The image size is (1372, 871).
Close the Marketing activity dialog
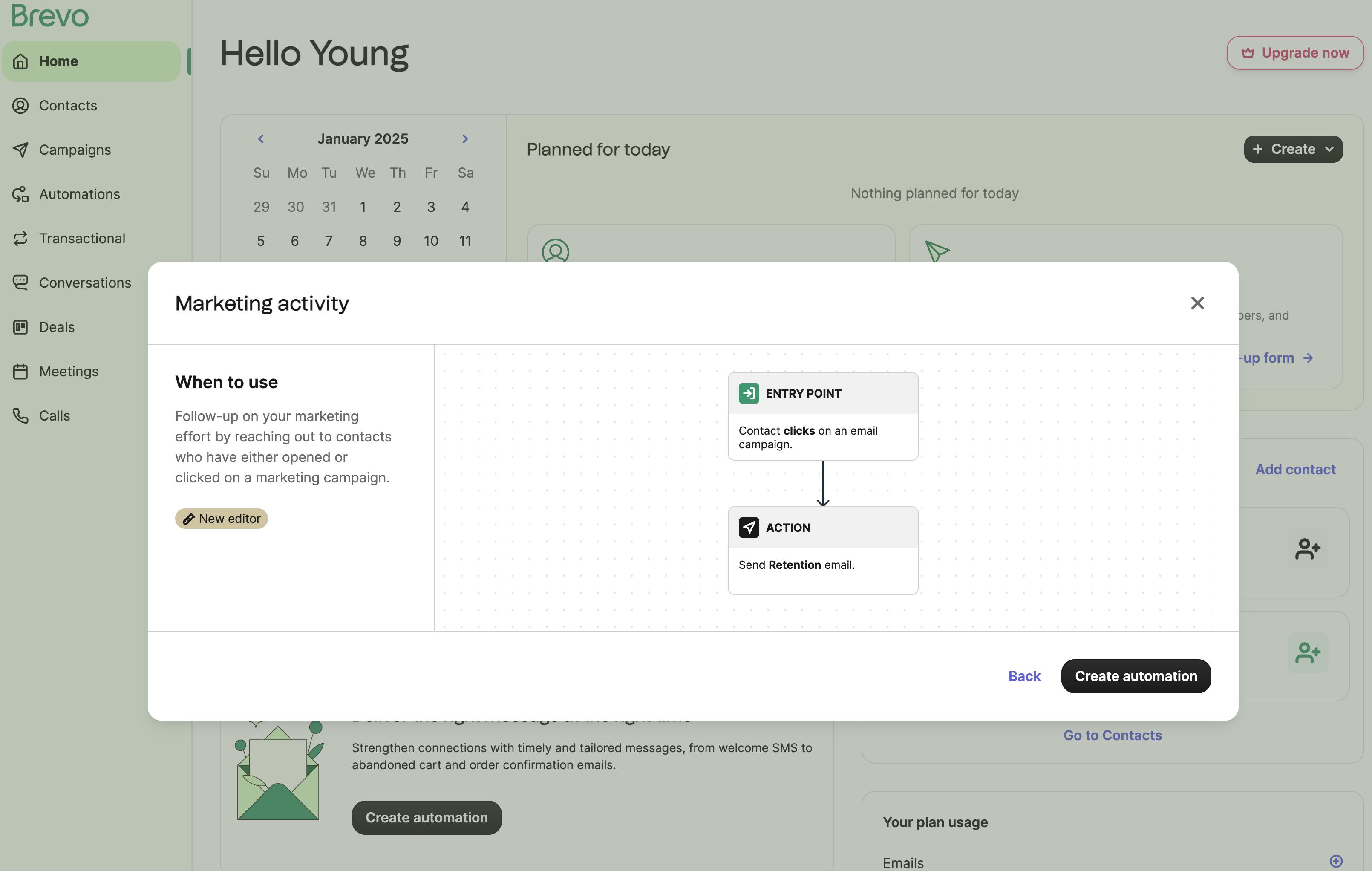point(1197,303)
